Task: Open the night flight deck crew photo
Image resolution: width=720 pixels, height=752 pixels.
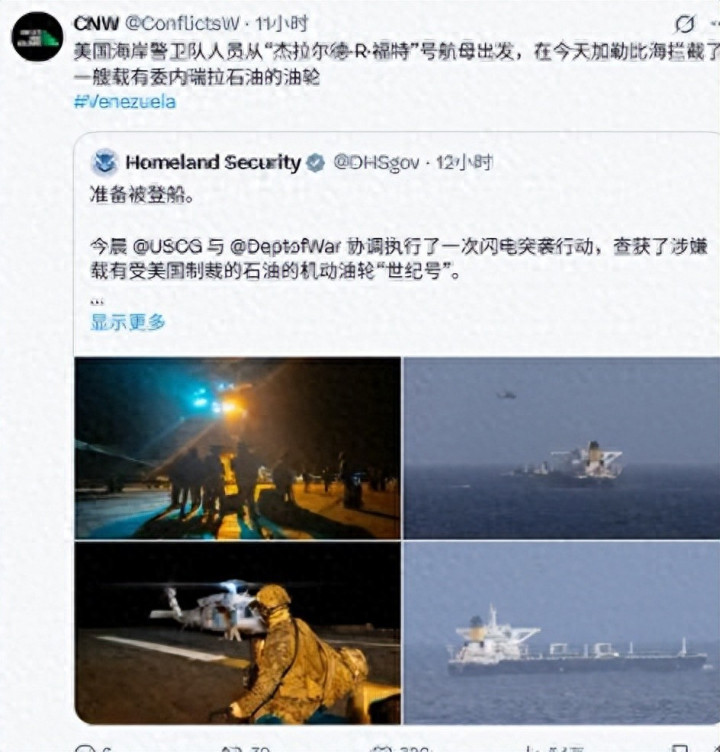Action: [x=237, y=448]
